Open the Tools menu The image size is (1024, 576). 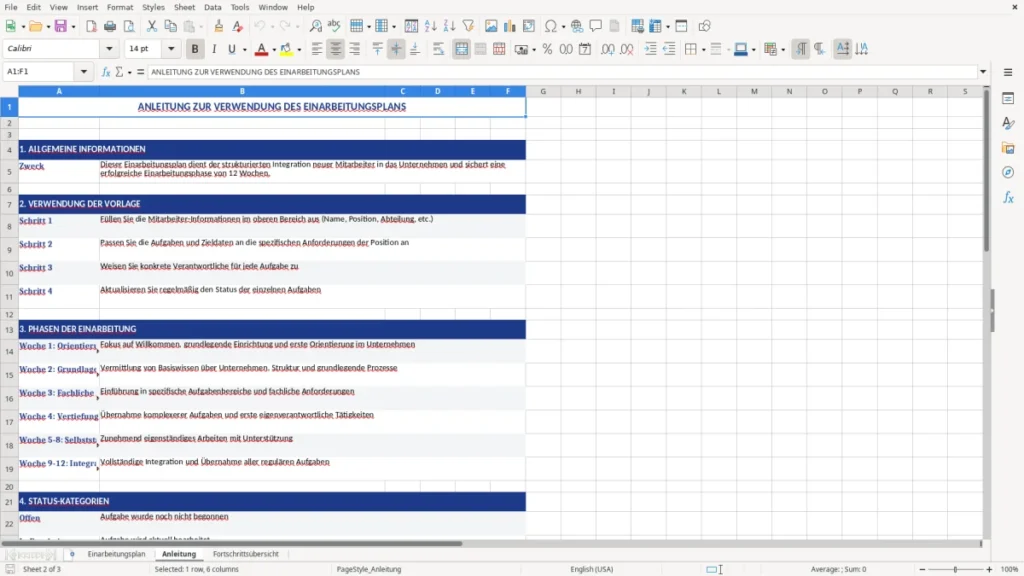[x=240, y=7]
